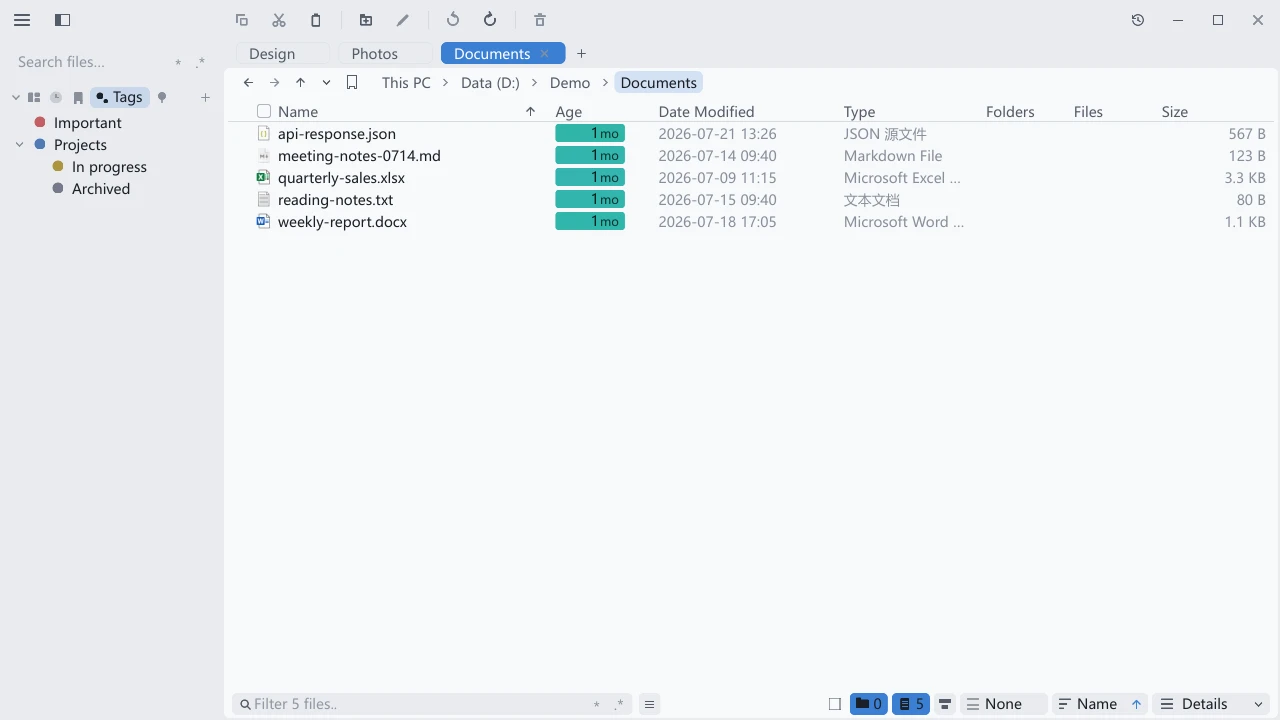The width and height of the screenshot is (1280, 720).
Task: Open the Details view mode dropdown
Action: pyautogui.click(x=1212, y=704)
